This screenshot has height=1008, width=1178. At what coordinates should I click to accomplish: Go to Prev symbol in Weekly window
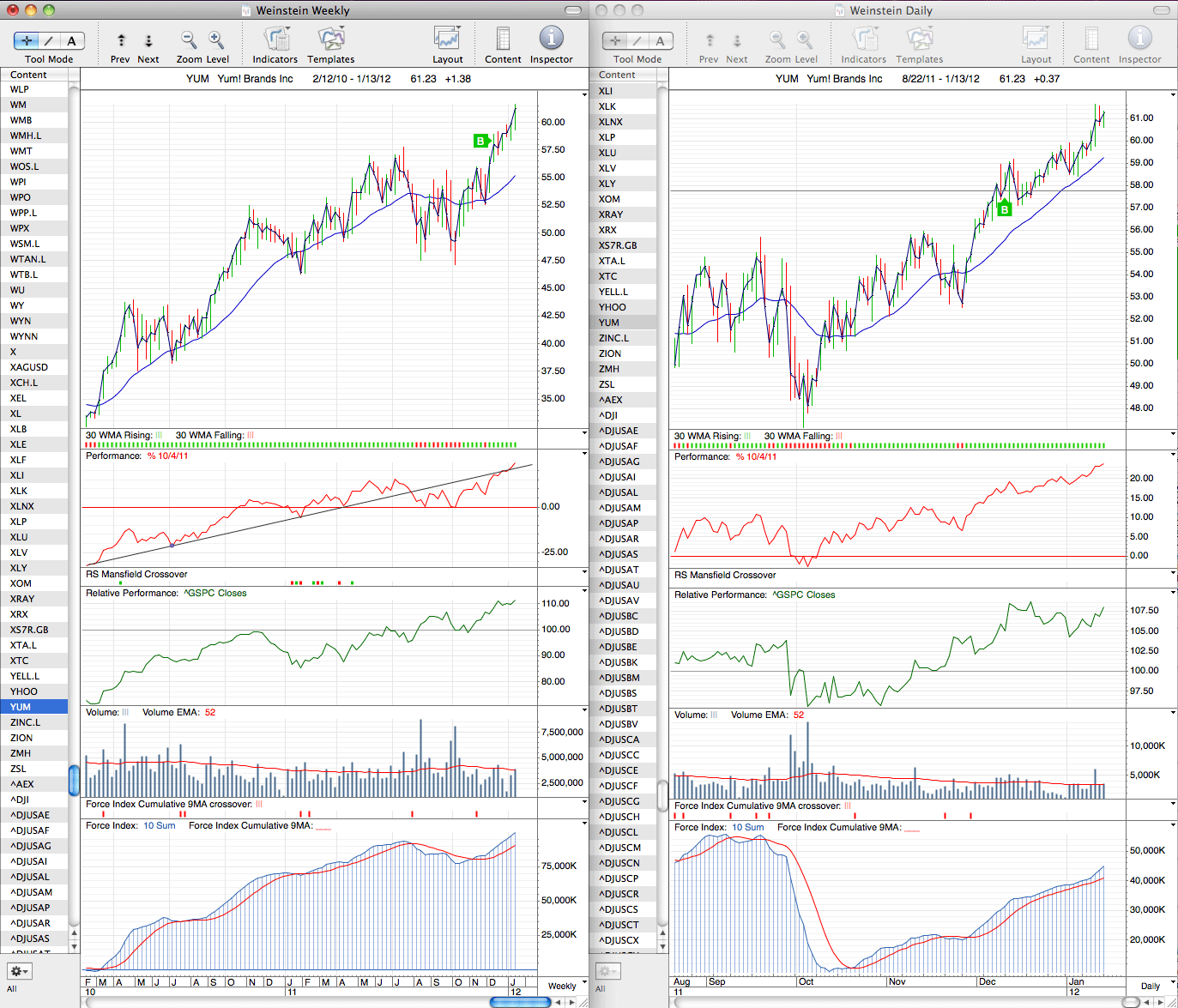tap(121, 40)
